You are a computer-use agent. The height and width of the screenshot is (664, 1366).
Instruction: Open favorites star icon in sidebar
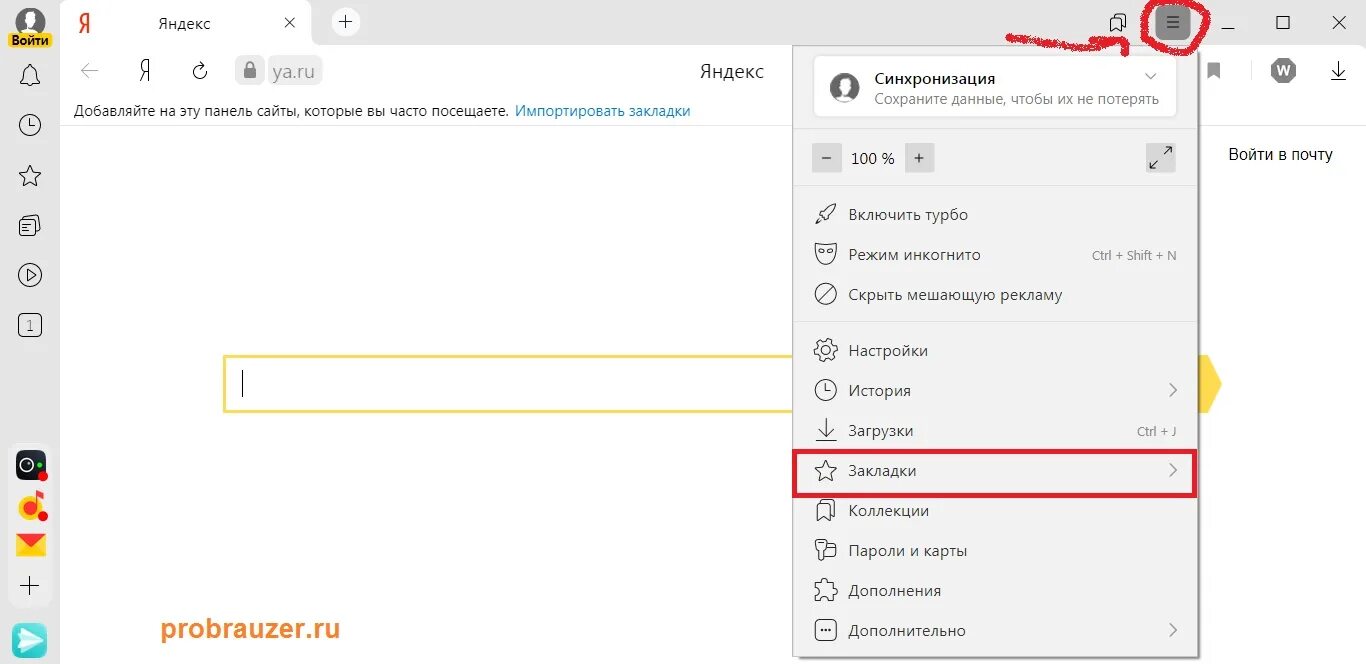[30, 176]
